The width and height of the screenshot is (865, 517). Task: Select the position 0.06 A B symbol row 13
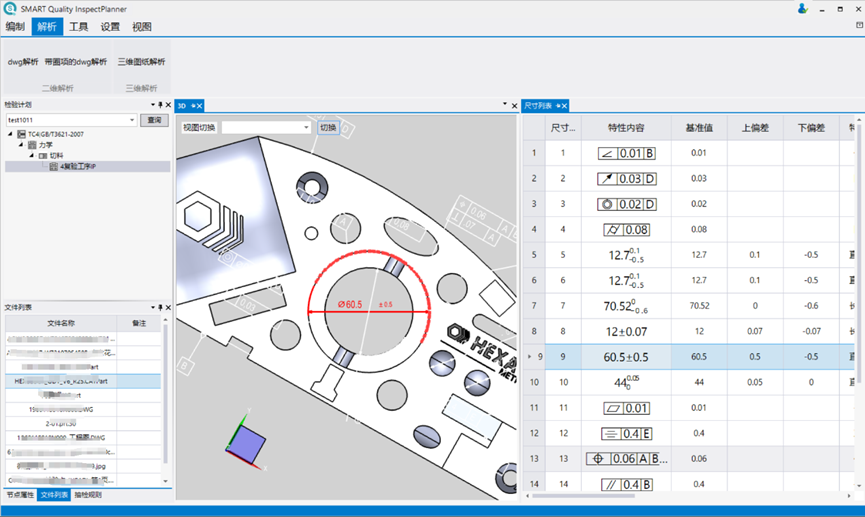point(626,459)
